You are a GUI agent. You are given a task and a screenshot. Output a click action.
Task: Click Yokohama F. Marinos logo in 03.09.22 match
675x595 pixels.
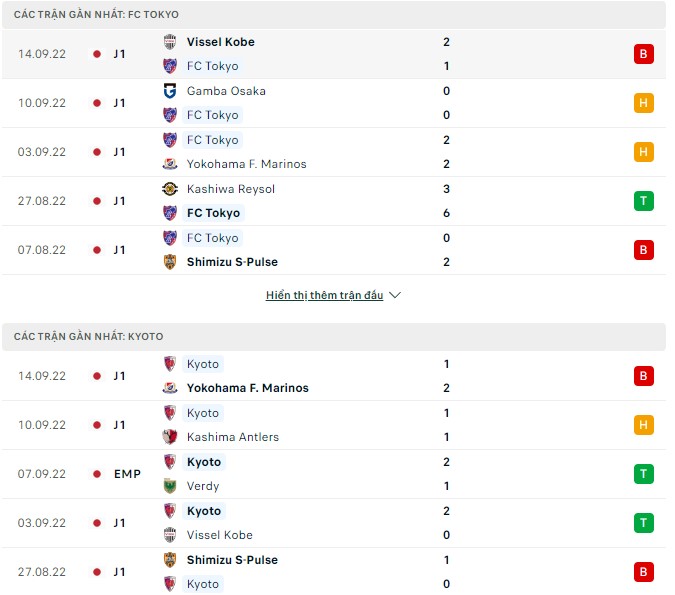(x=170, y=164)
